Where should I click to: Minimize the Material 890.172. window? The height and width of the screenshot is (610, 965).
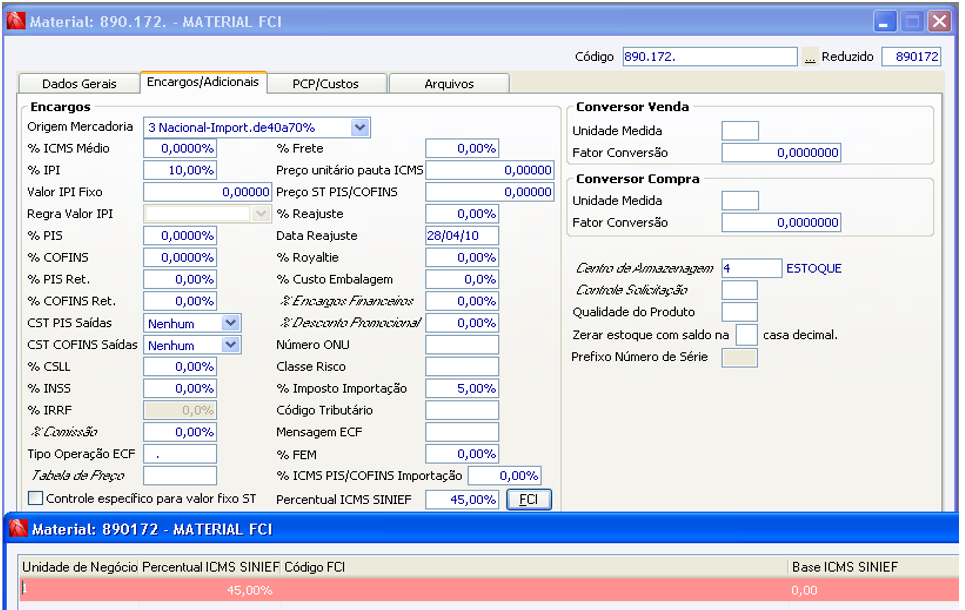coord(885,22)
